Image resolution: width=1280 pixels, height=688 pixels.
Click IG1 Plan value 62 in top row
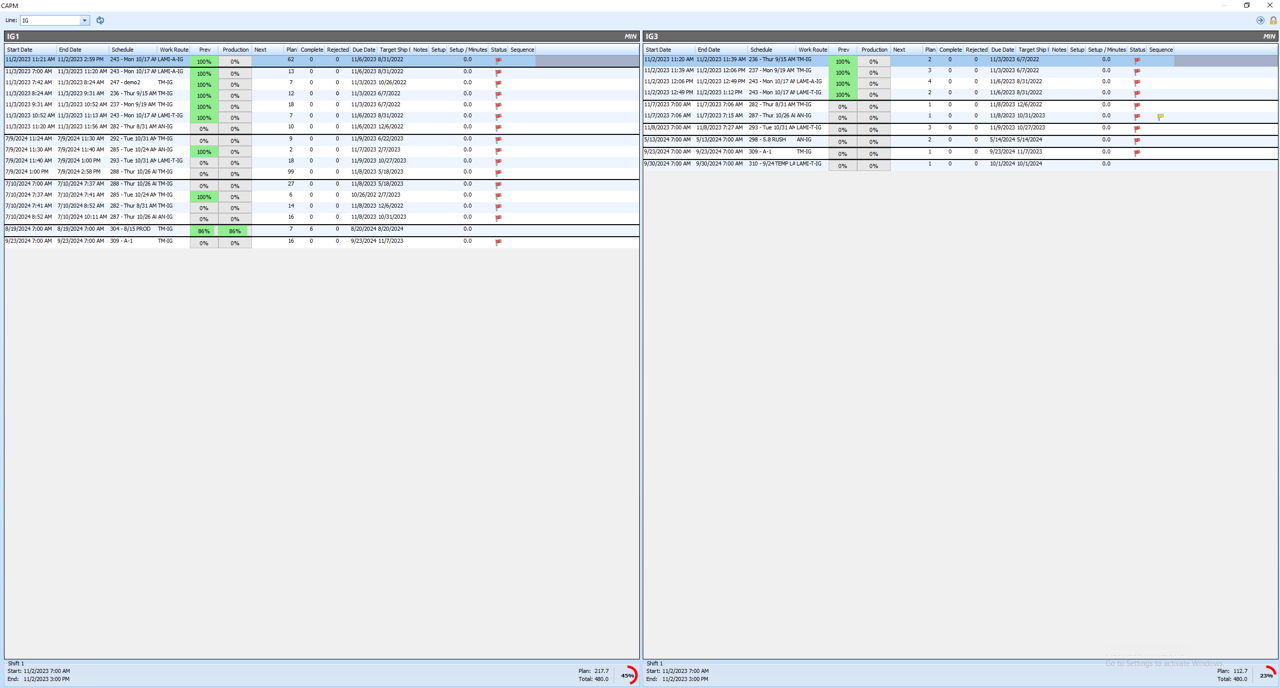pyautogui.click(x=291, y=59)
